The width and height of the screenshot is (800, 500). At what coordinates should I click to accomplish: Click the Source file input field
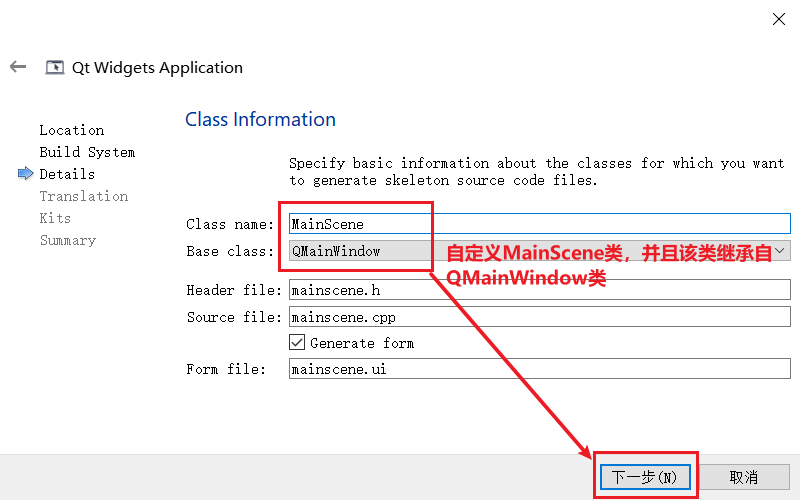pyautogui.click(x=539, y=317)
